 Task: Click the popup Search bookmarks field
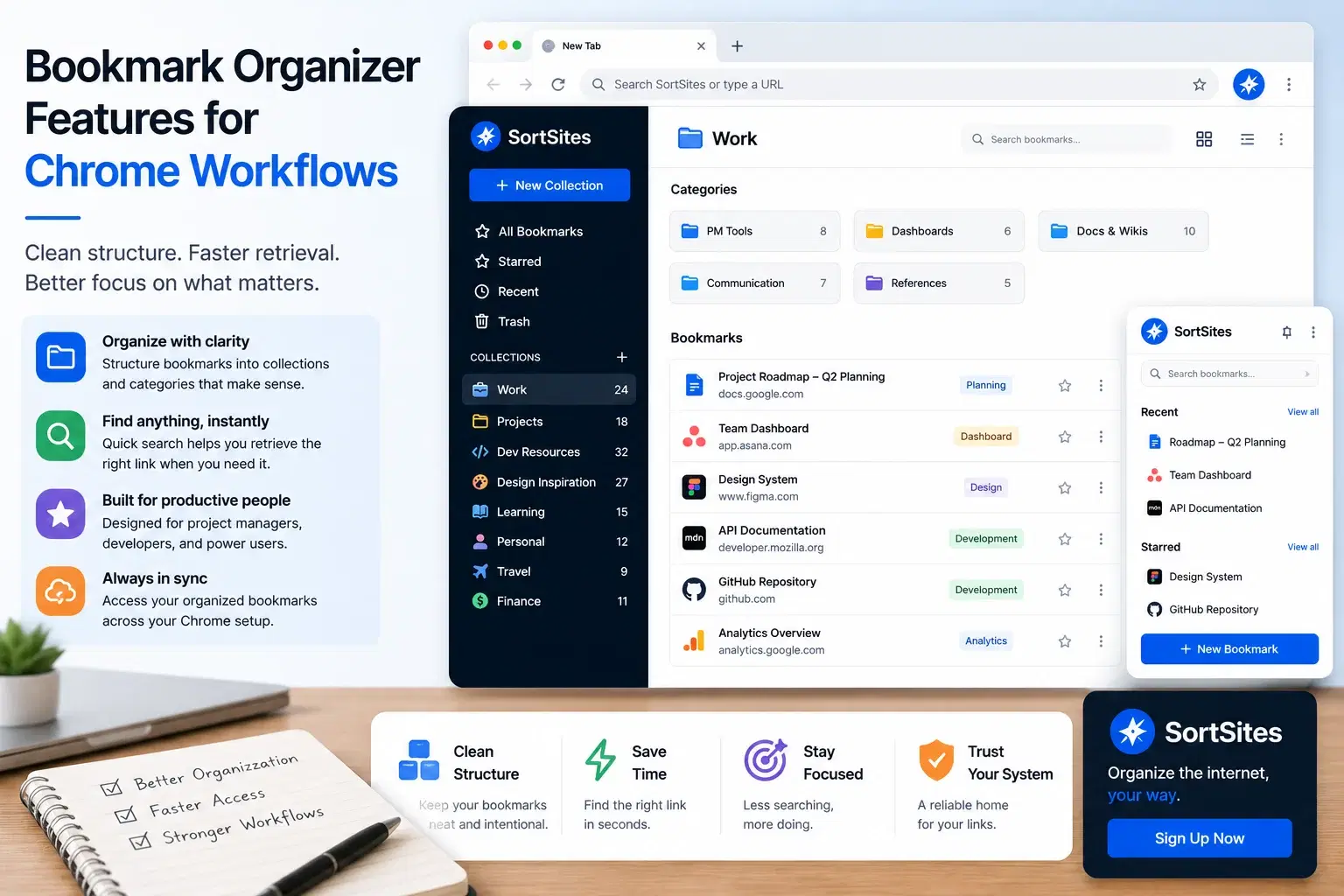click(x=1229, y=374)
